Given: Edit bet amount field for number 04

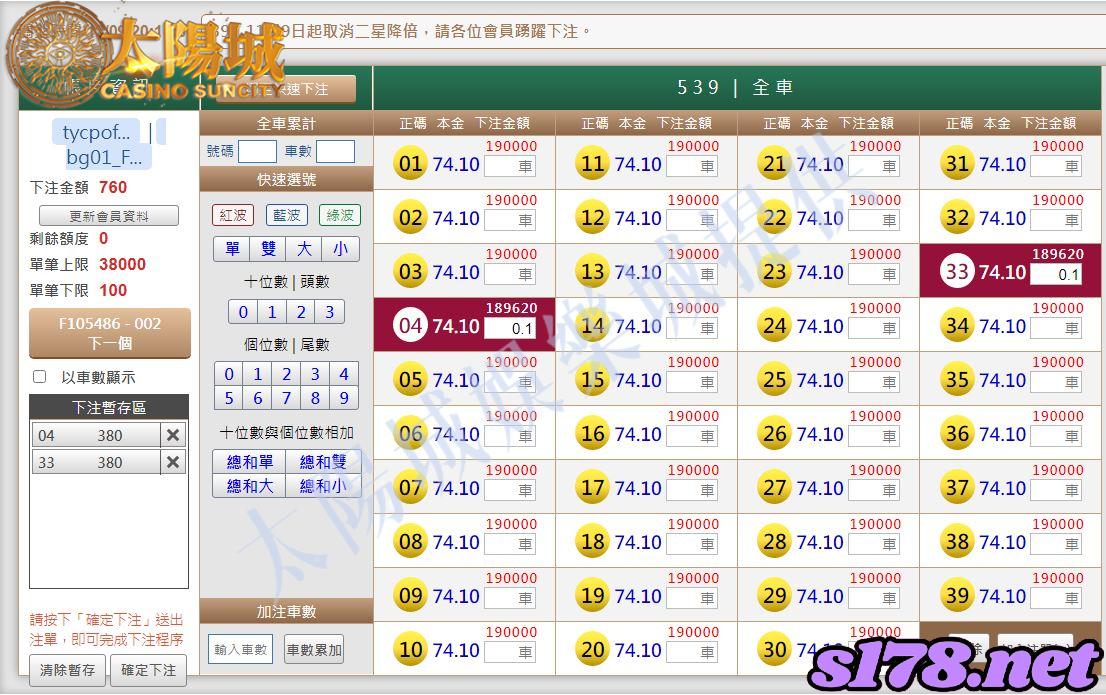Looking at the screenshot, I should [x=510, y=328].
